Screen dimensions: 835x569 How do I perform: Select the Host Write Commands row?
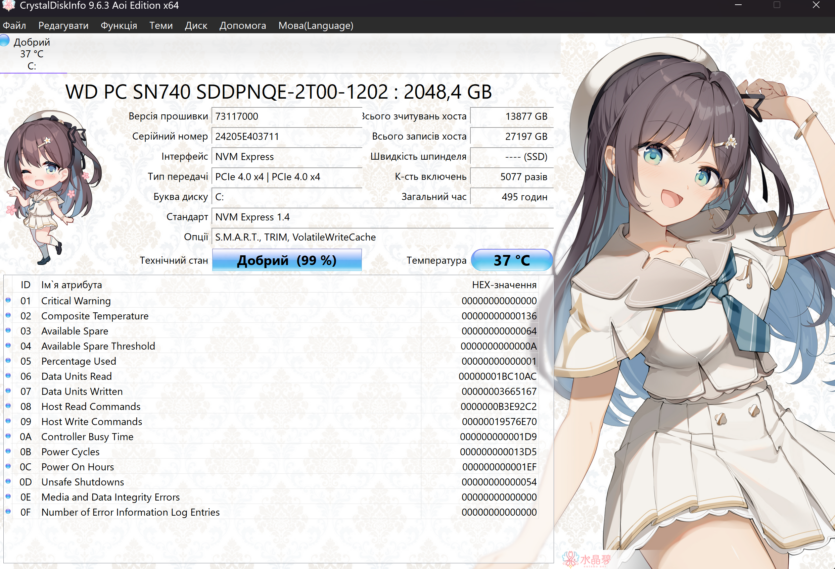pos(272,421)
